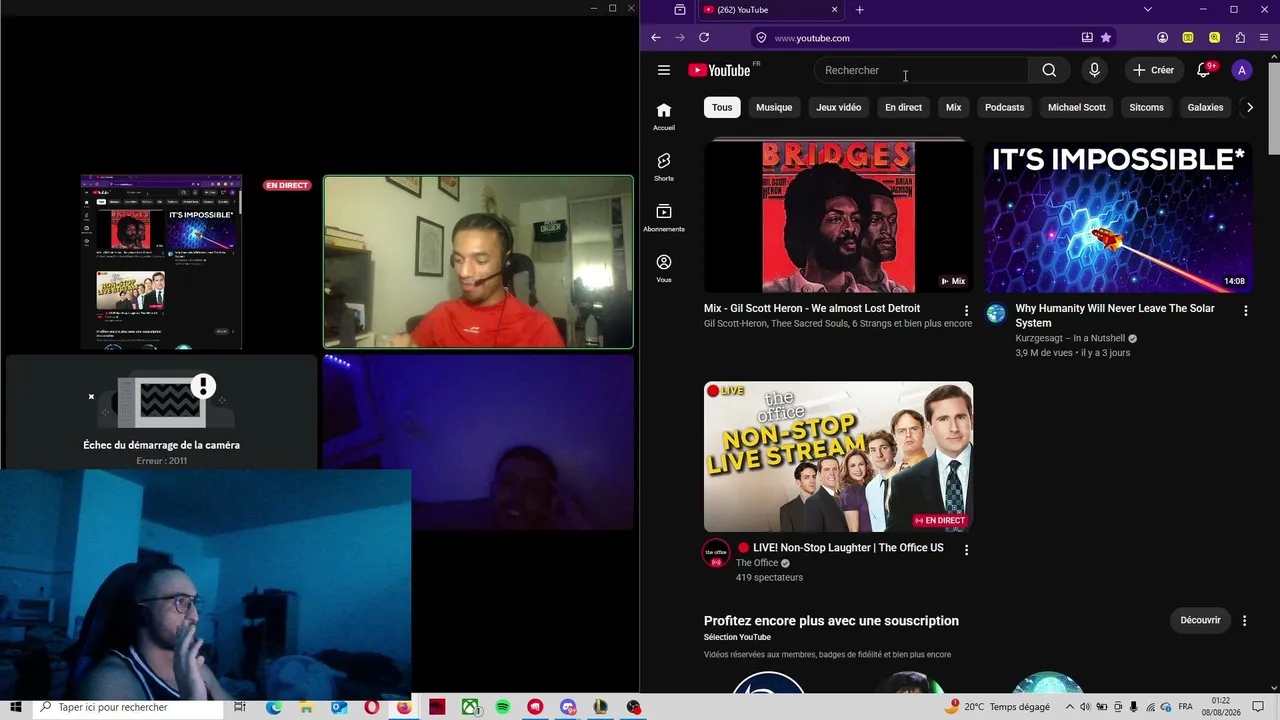Open the weather widget '20°C Temps dégagé'
Viewport: 1280px width, 720px height.
pos(998,707)
